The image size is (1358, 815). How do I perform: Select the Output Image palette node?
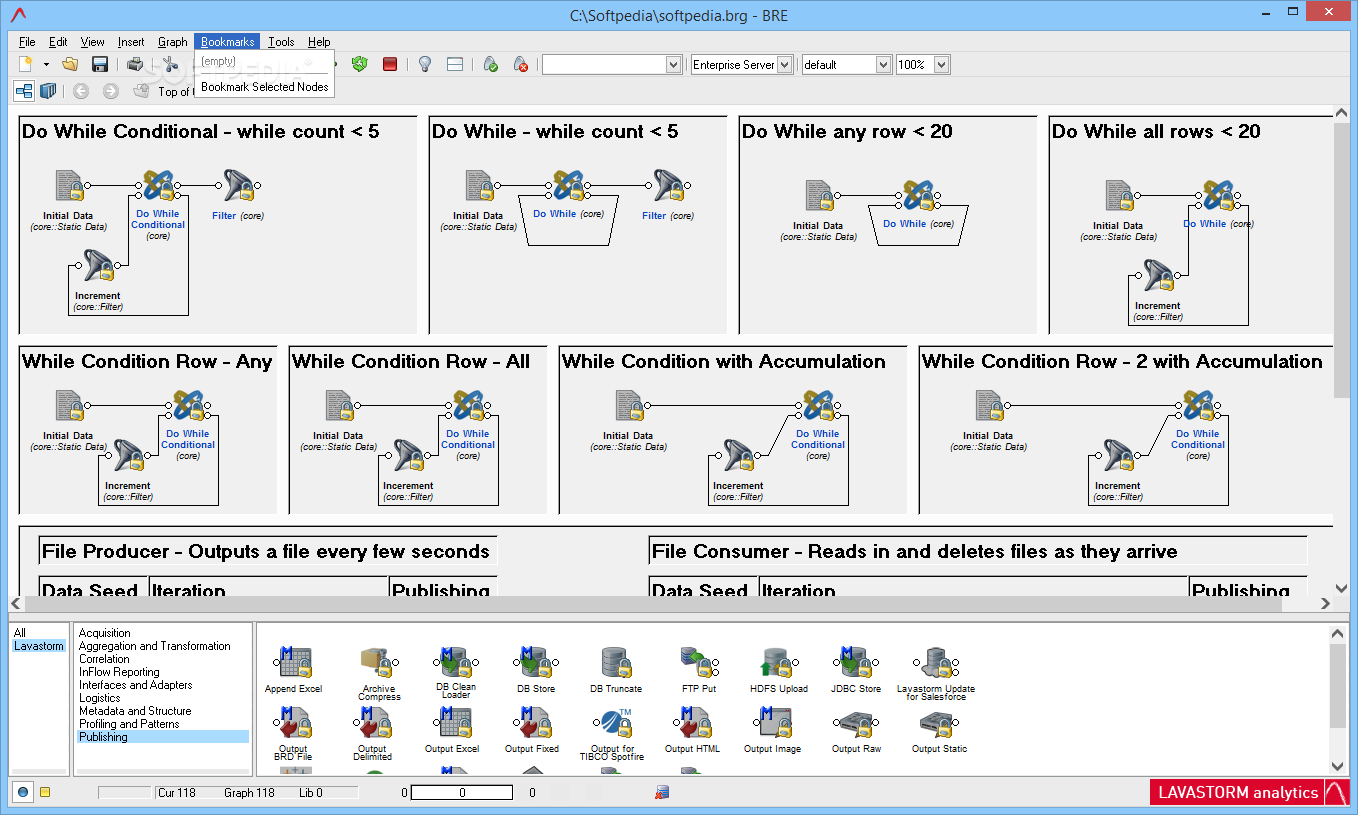773,730
